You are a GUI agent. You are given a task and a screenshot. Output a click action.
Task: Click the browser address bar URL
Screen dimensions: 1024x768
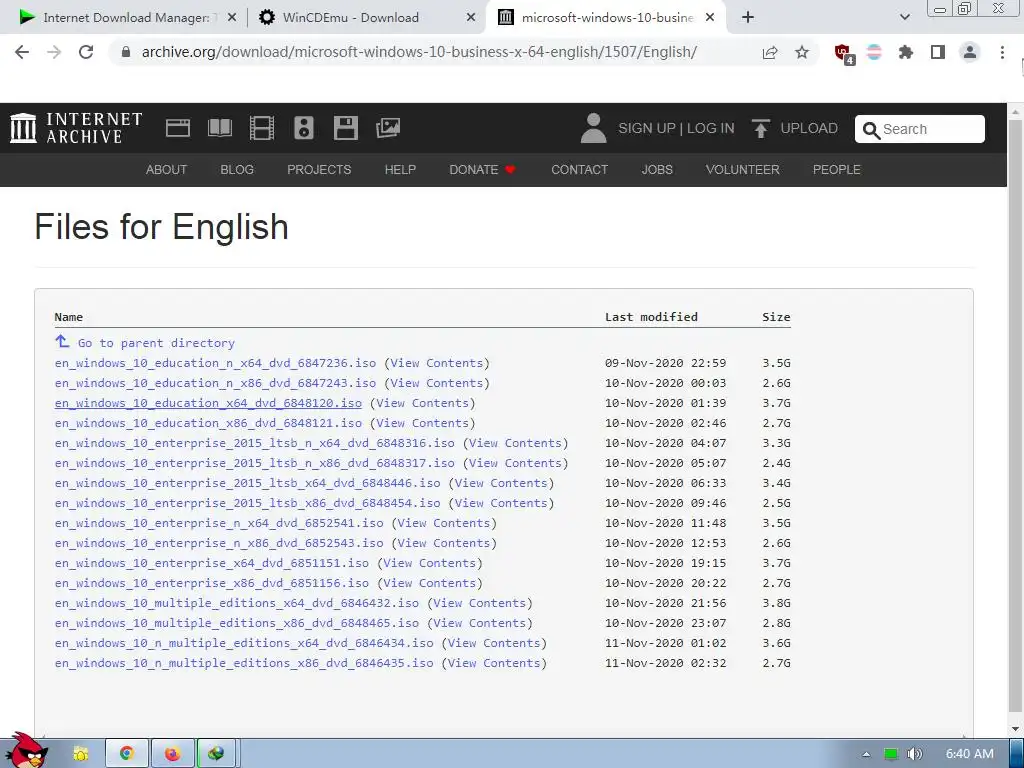pos(419,52)
